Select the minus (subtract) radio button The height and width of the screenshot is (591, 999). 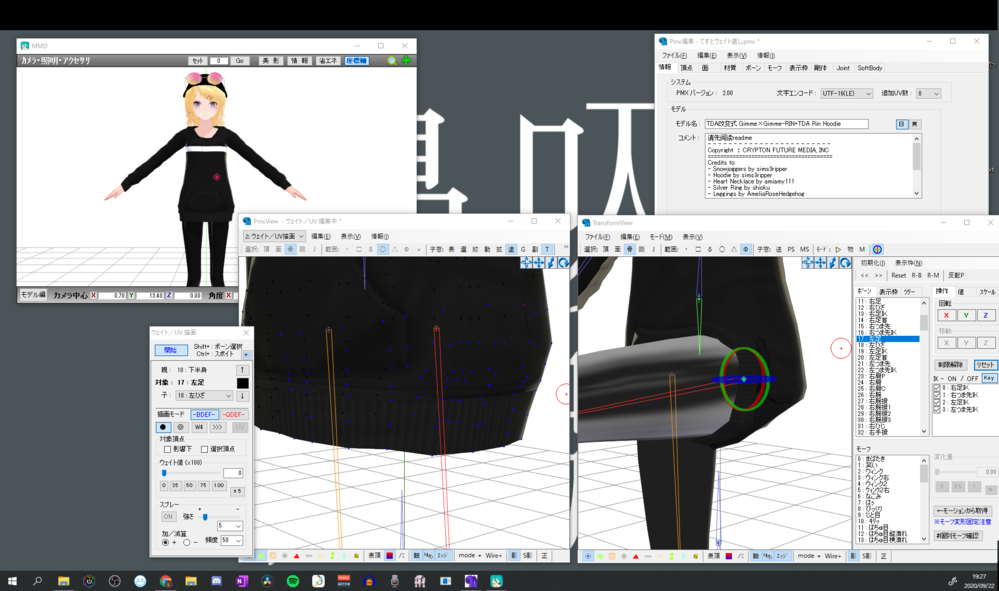pos(187,542)
